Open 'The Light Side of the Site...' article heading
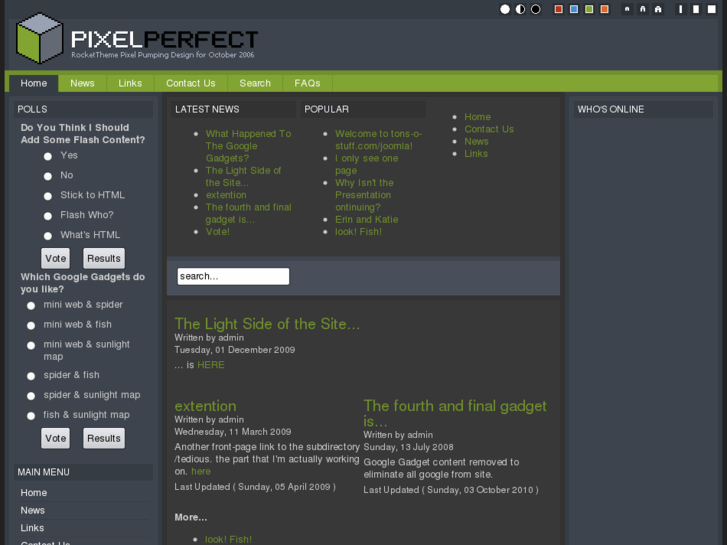 click(x=267, y=324)
